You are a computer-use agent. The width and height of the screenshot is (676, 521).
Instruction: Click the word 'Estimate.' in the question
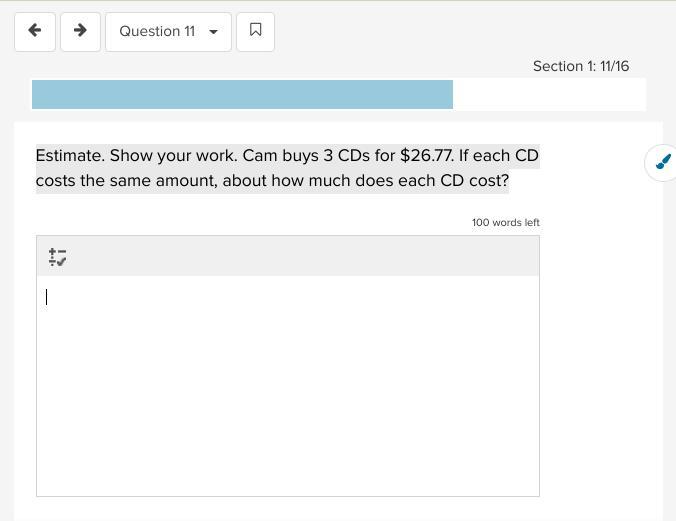tap(70, 156)
